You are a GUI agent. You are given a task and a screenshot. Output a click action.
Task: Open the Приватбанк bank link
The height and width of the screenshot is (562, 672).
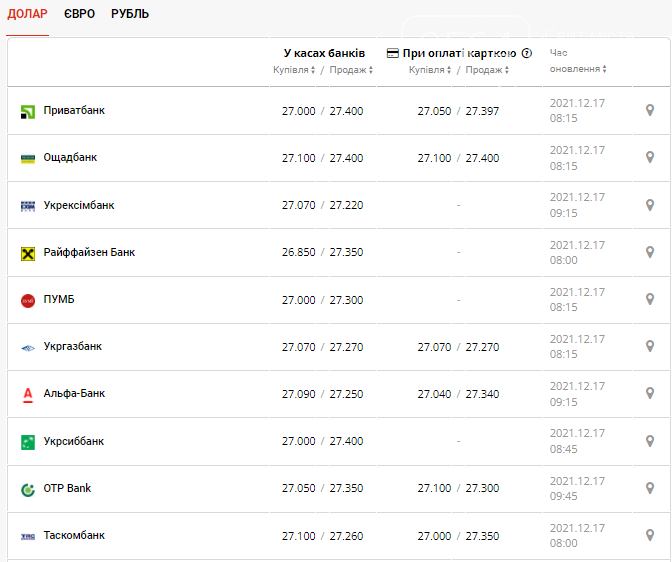click(74, 111)
